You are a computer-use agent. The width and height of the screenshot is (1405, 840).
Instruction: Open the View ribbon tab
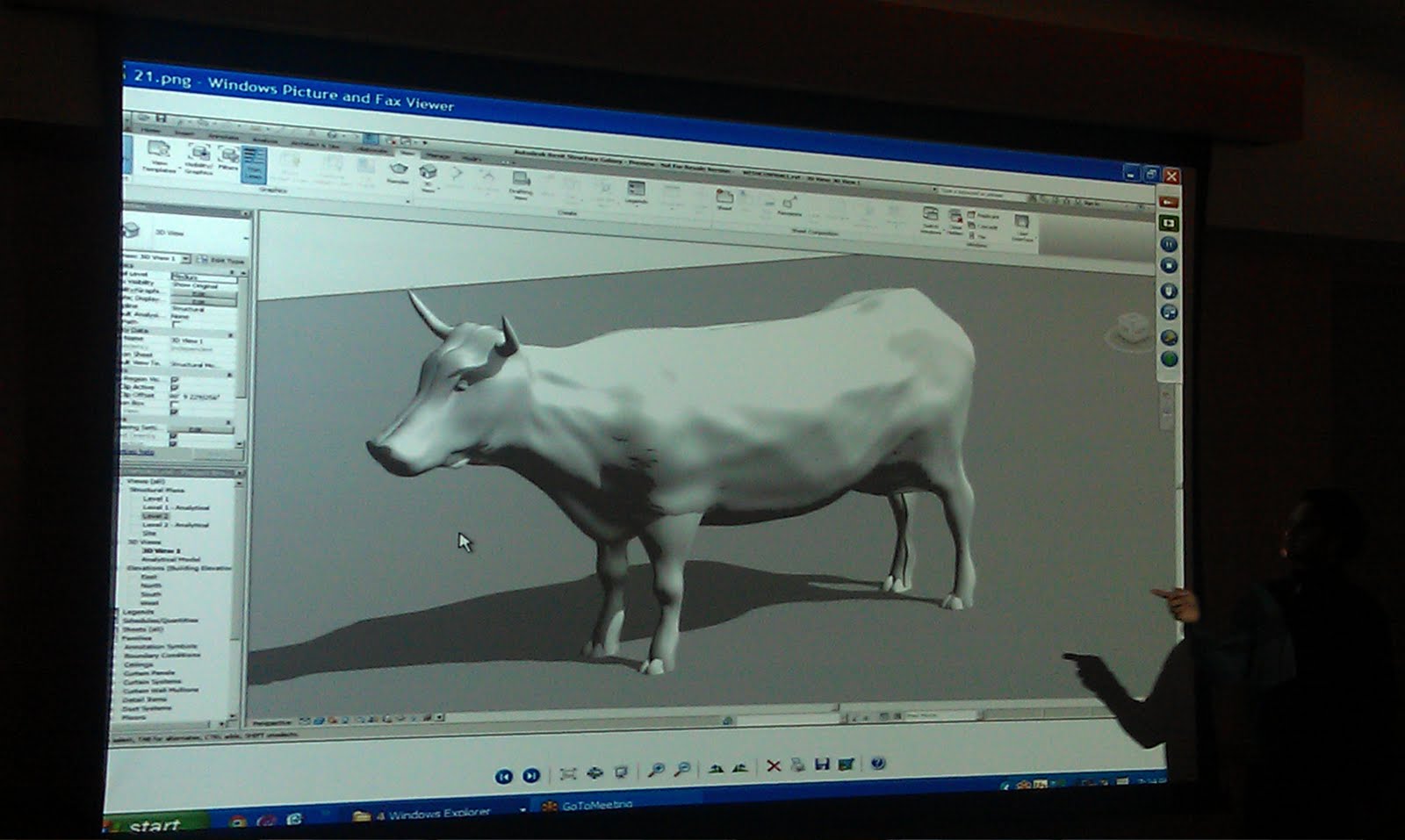coord(408,154)
